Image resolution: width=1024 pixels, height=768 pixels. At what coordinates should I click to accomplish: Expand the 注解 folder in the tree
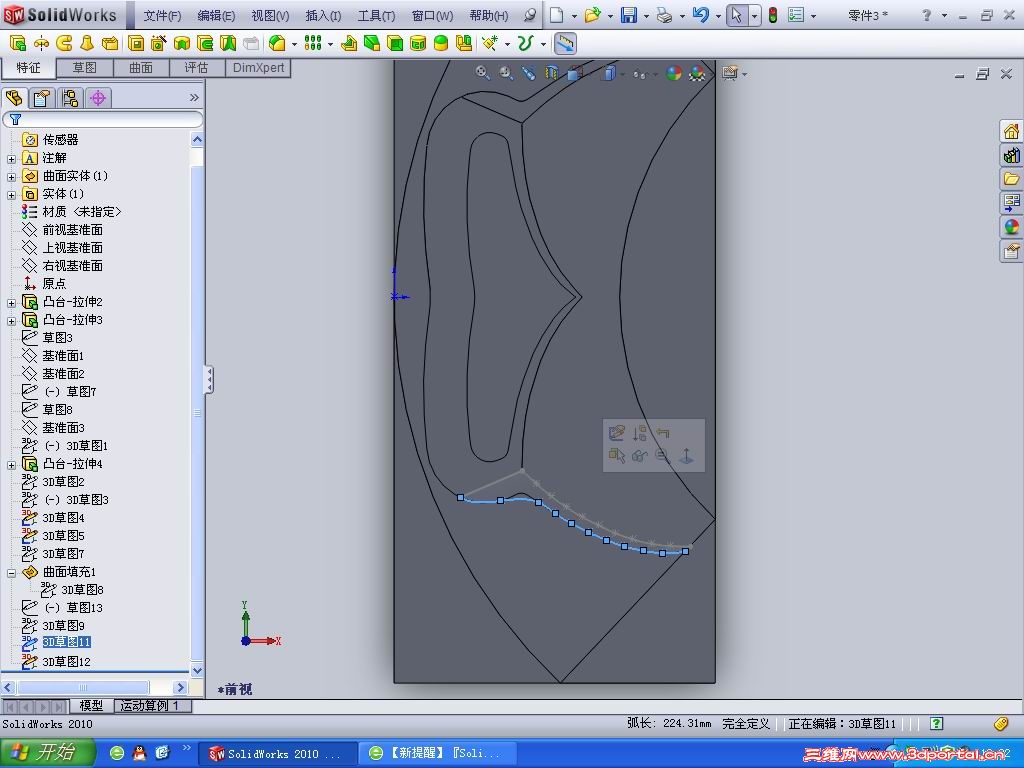12,158
